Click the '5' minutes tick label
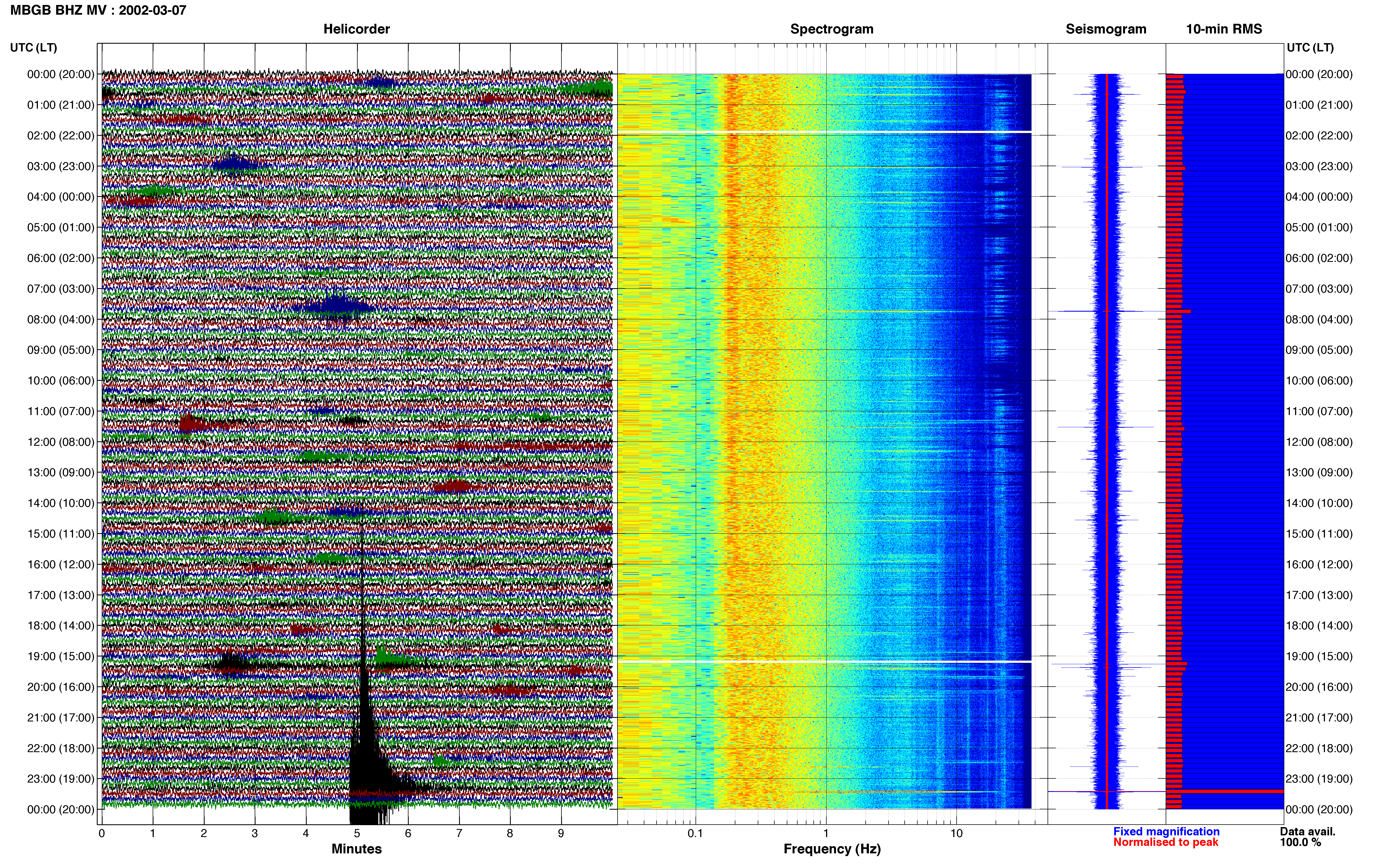Viewport: 1388px width, 868px height. [x=357, y=833]
